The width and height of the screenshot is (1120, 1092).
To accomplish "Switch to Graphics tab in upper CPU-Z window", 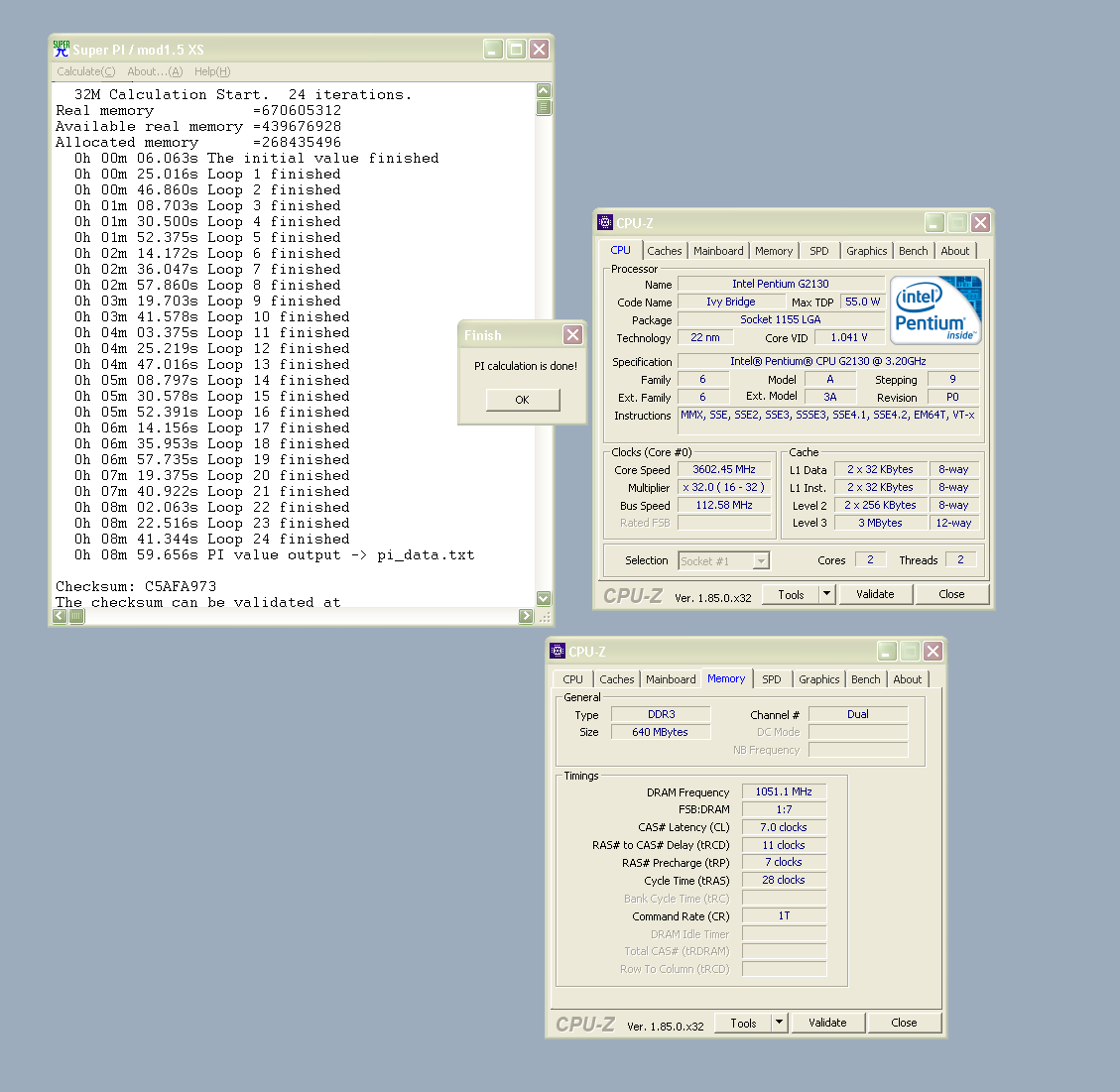I will (x=866, y=251).
